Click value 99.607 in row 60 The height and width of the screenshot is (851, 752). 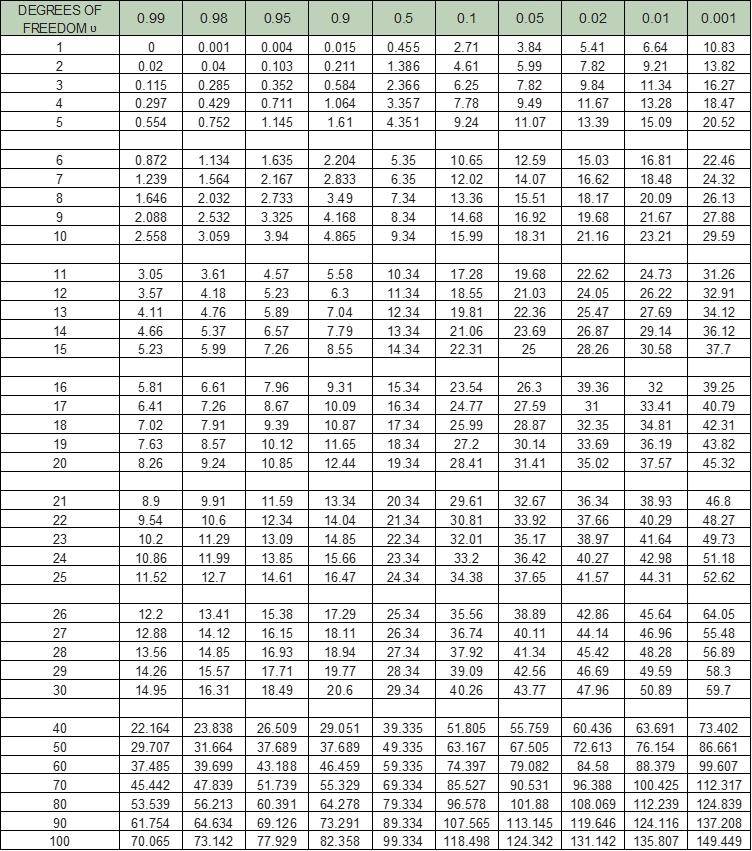(719, 766)
